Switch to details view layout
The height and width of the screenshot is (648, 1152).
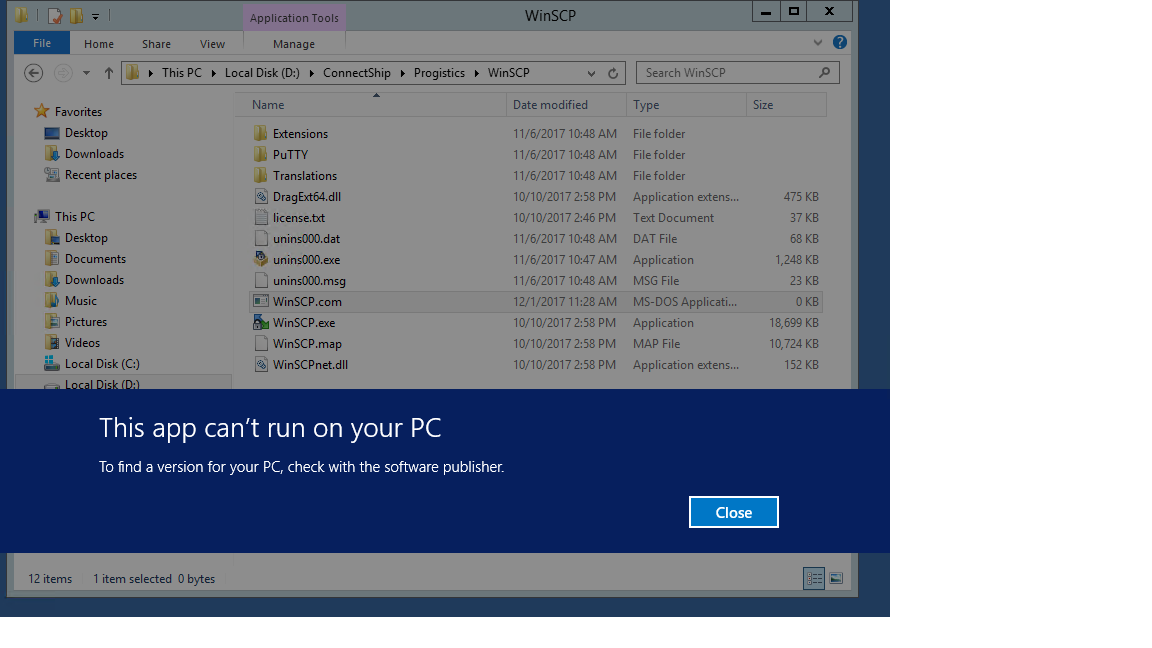[814, 578]
